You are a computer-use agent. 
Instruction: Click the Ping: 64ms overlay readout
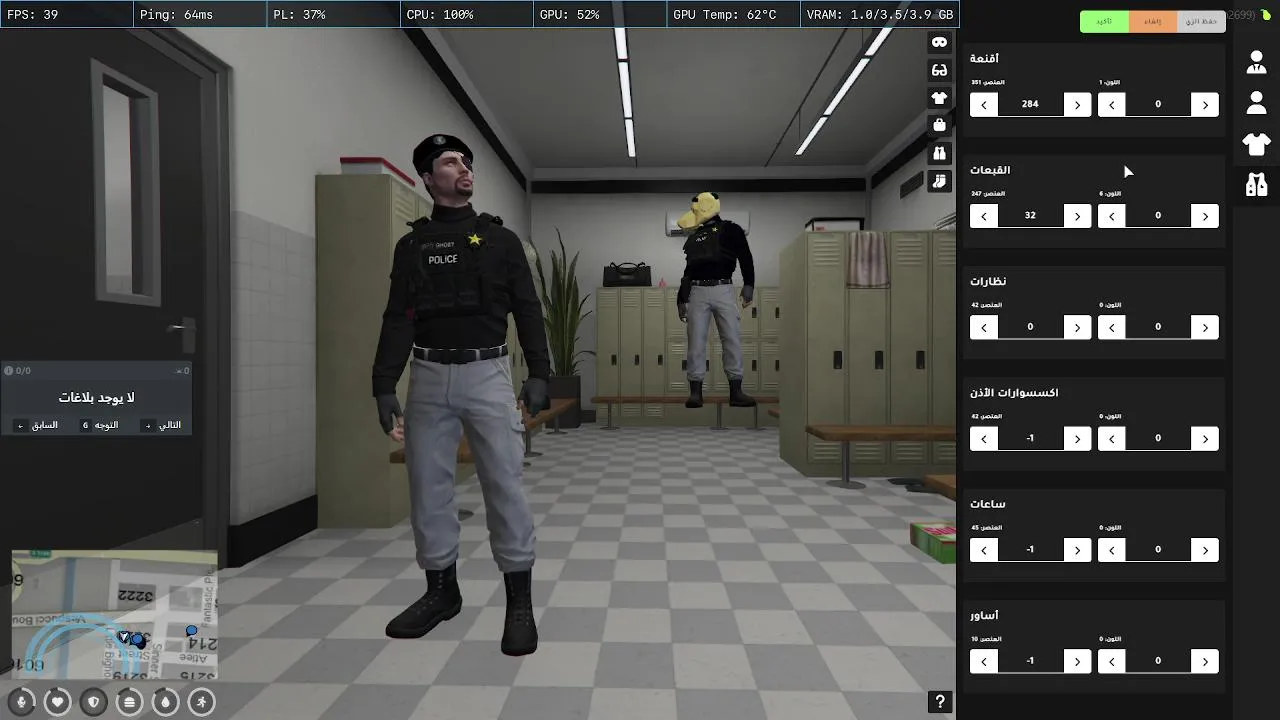pos(200,14)
